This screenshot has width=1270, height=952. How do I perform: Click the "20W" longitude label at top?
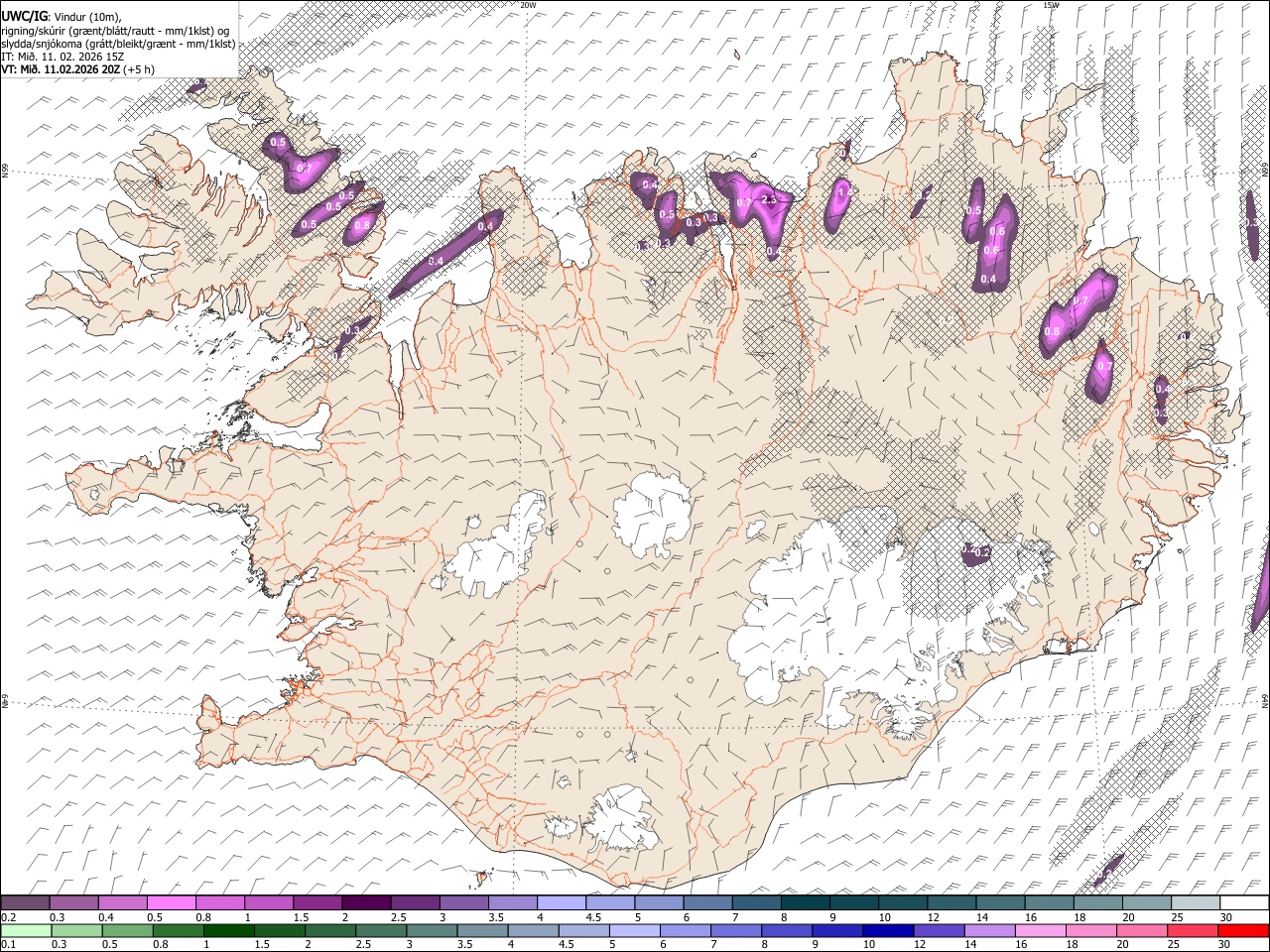point(528,5)
